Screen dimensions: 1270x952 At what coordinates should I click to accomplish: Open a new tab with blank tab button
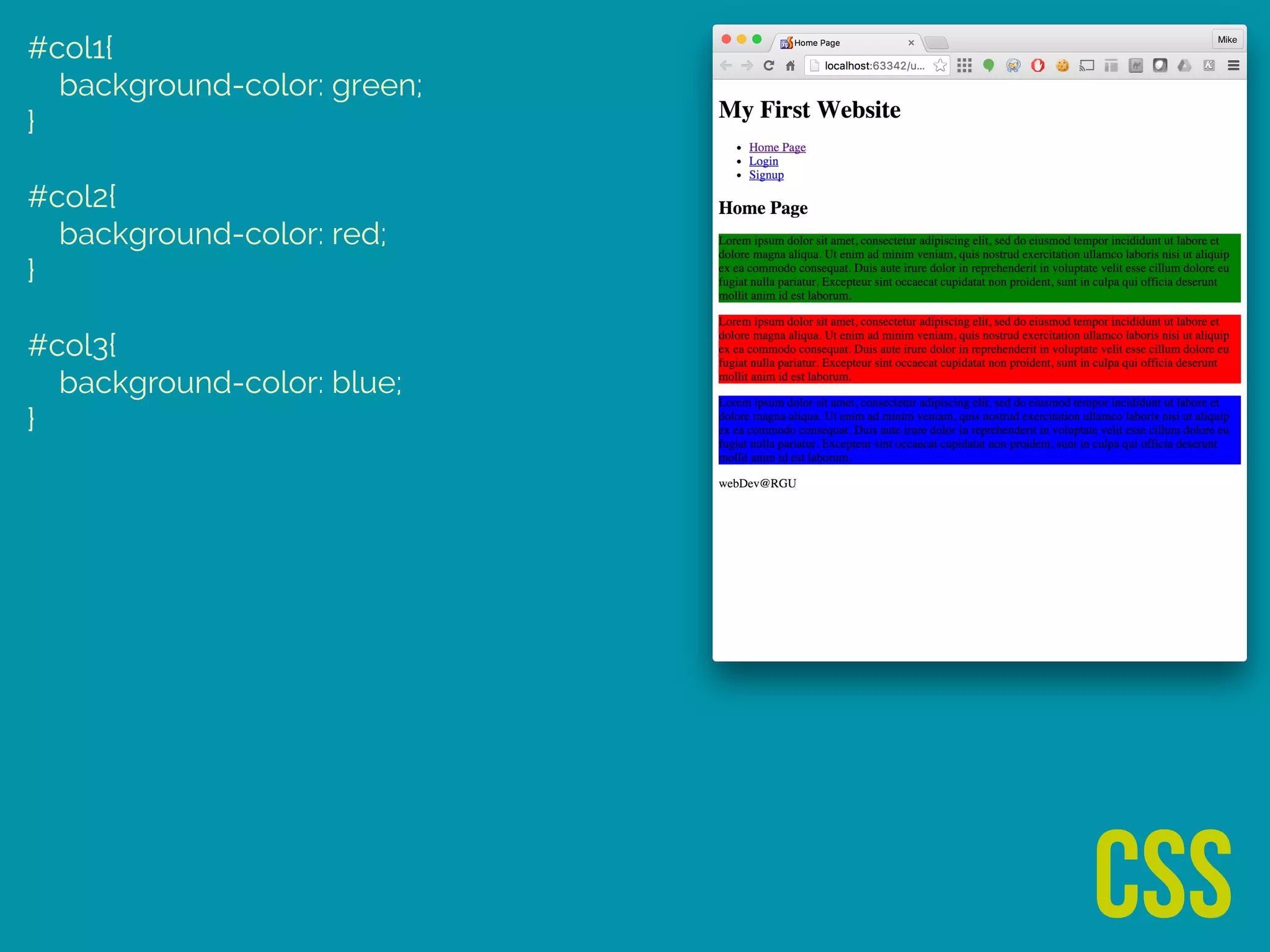[x=936, y=43]
